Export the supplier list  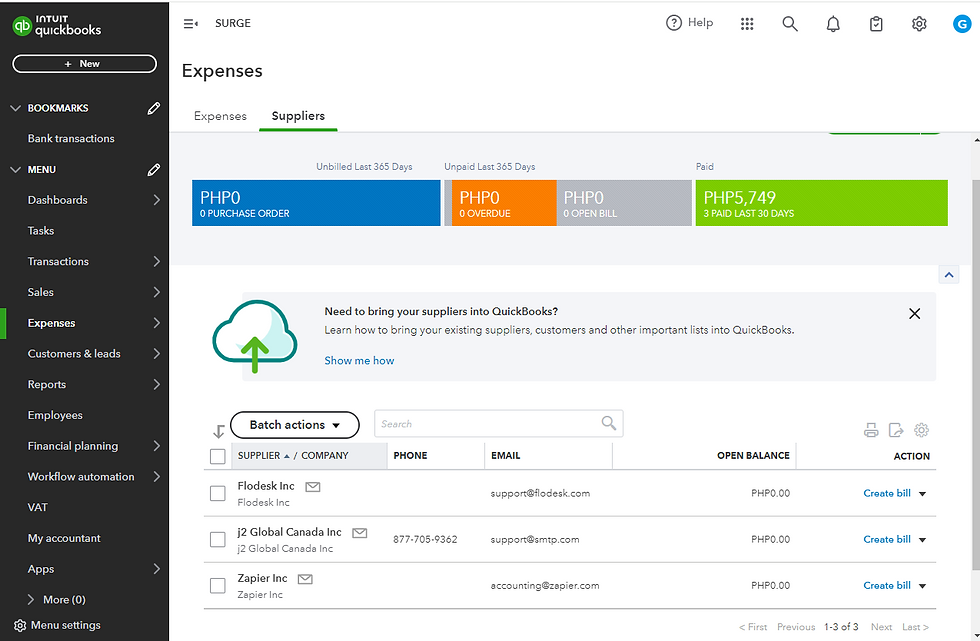(x=896, y=430)
